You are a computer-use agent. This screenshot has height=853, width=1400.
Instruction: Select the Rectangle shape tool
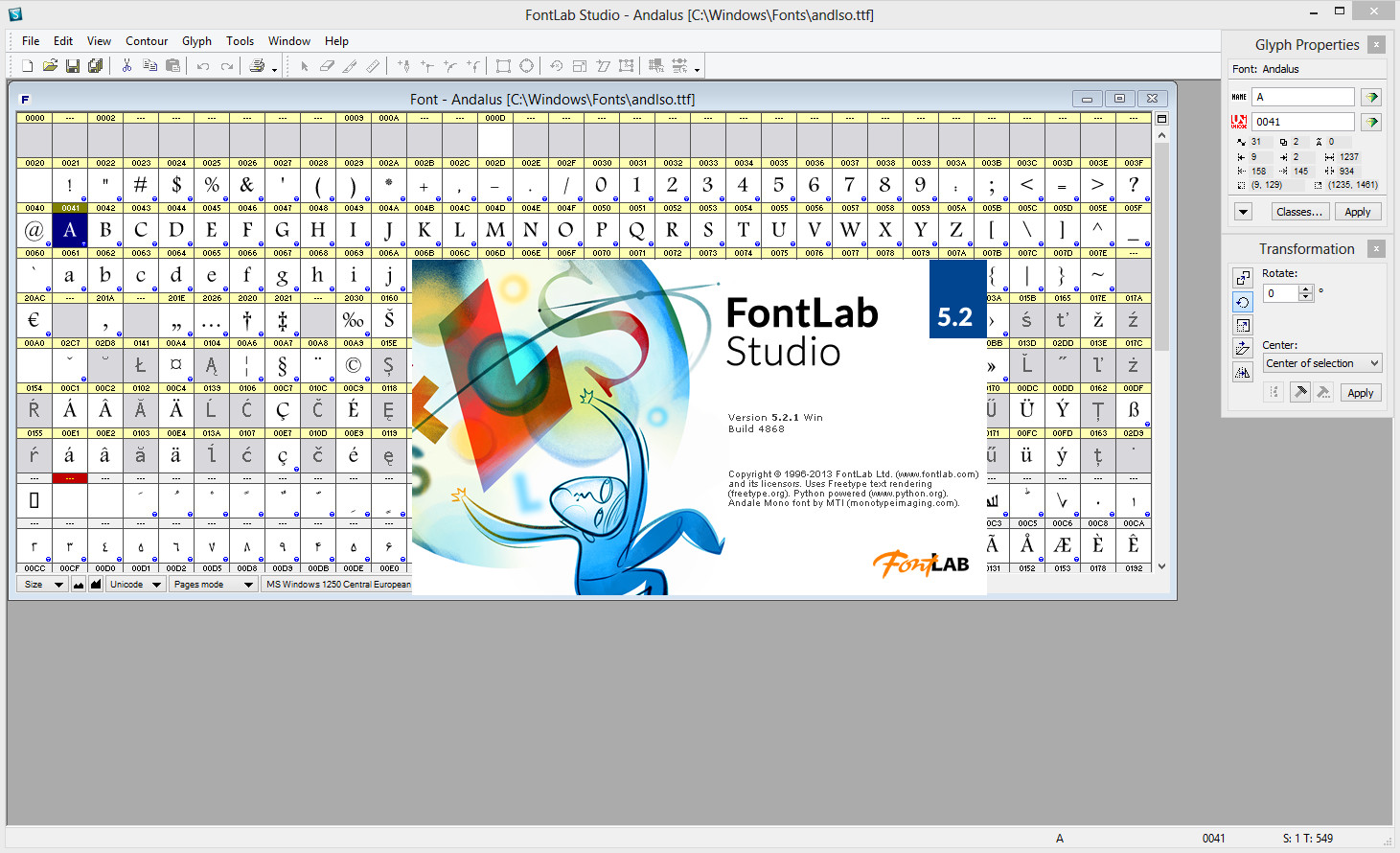coord(503,66)
